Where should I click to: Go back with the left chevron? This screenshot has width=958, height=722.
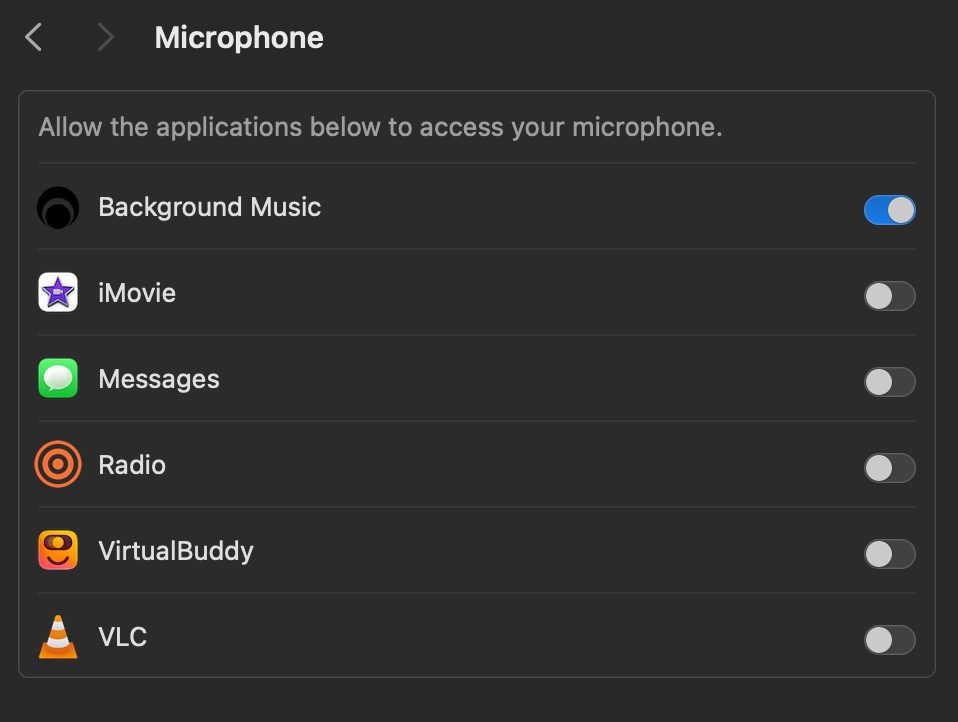[34, 38]
